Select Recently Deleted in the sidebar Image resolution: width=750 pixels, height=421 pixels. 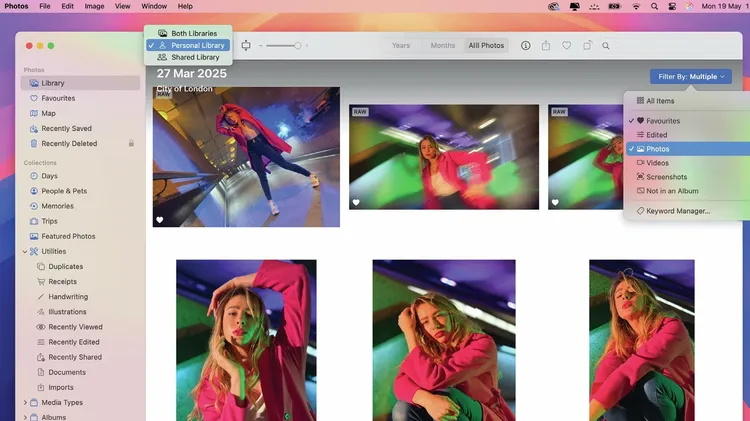click(69, 144)
